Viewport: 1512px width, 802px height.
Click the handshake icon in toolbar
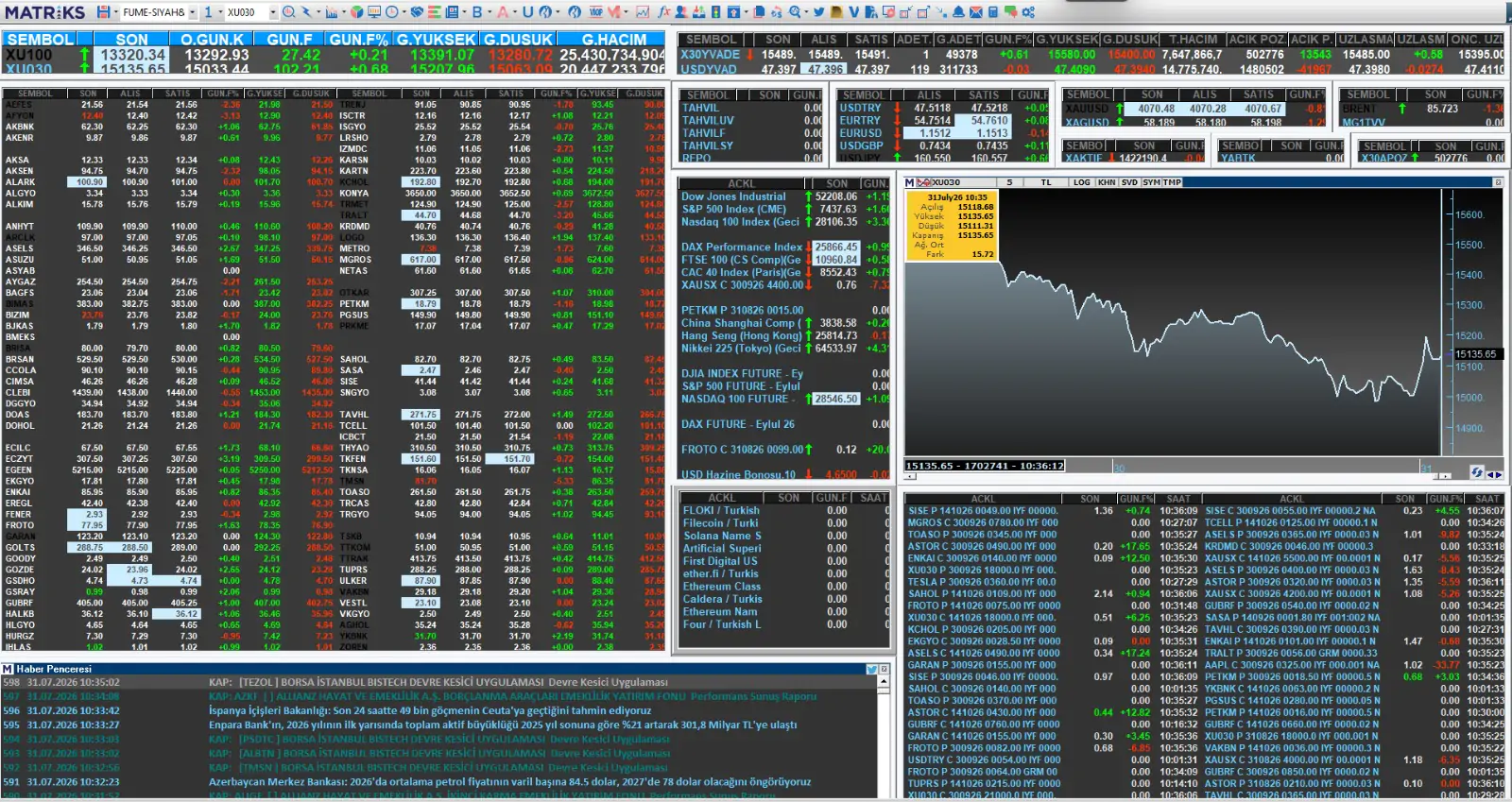tap(417, 12)
